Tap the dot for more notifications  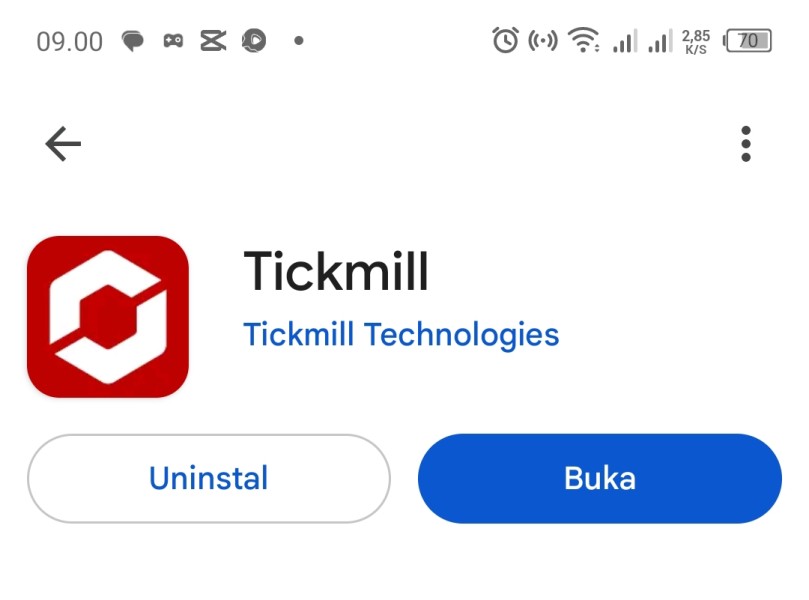[298, 41]
